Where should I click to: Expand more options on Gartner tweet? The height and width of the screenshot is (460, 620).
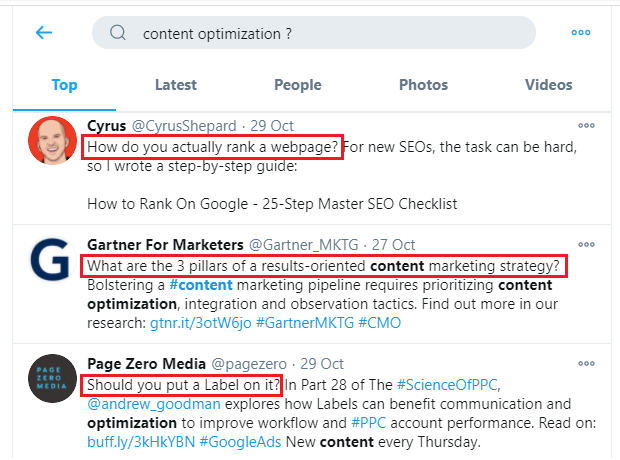(x=587, y=245)
